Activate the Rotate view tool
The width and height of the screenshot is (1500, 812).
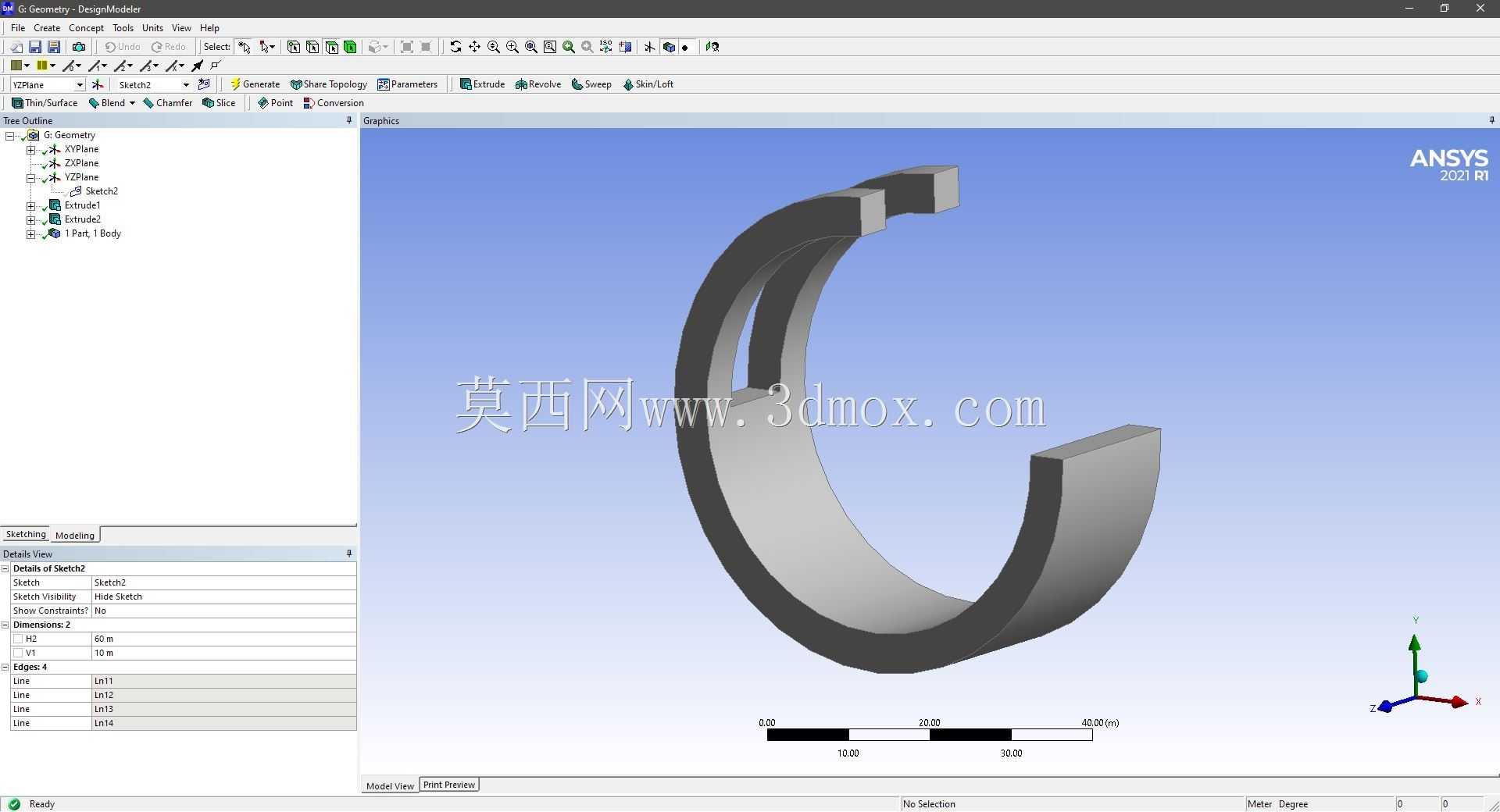(x=455, y=47)
